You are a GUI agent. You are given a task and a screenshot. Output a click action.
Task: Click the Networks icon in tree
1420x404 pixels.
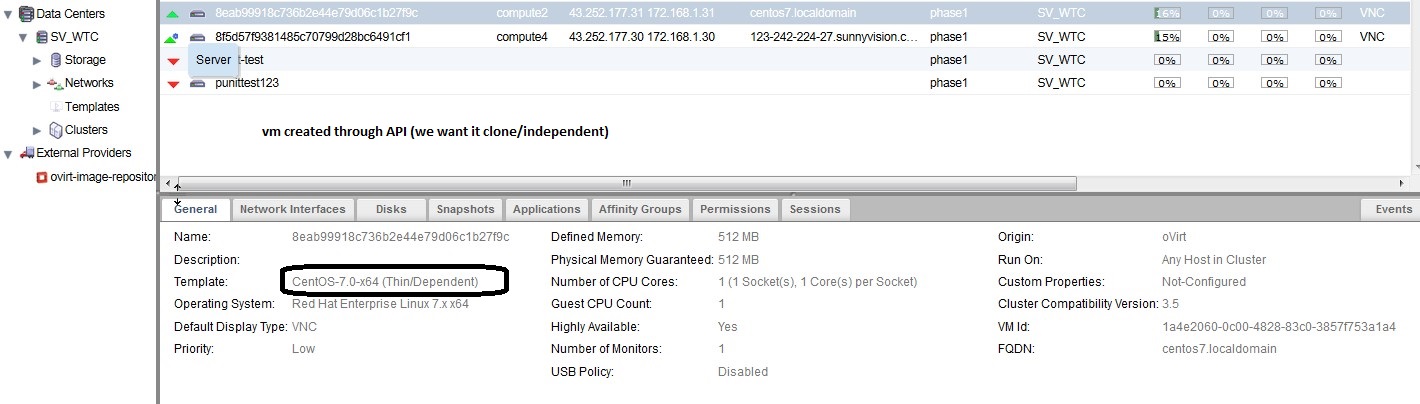[x=55, y=83]
